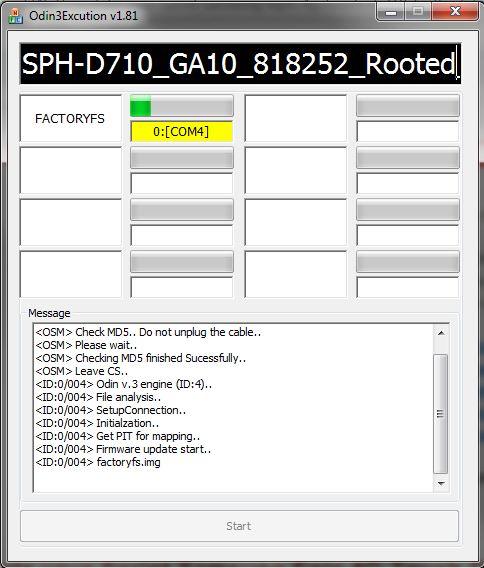Click the factoryfs.img log line
The height and width of the screenshot is (568, 484).
[98, 462]
